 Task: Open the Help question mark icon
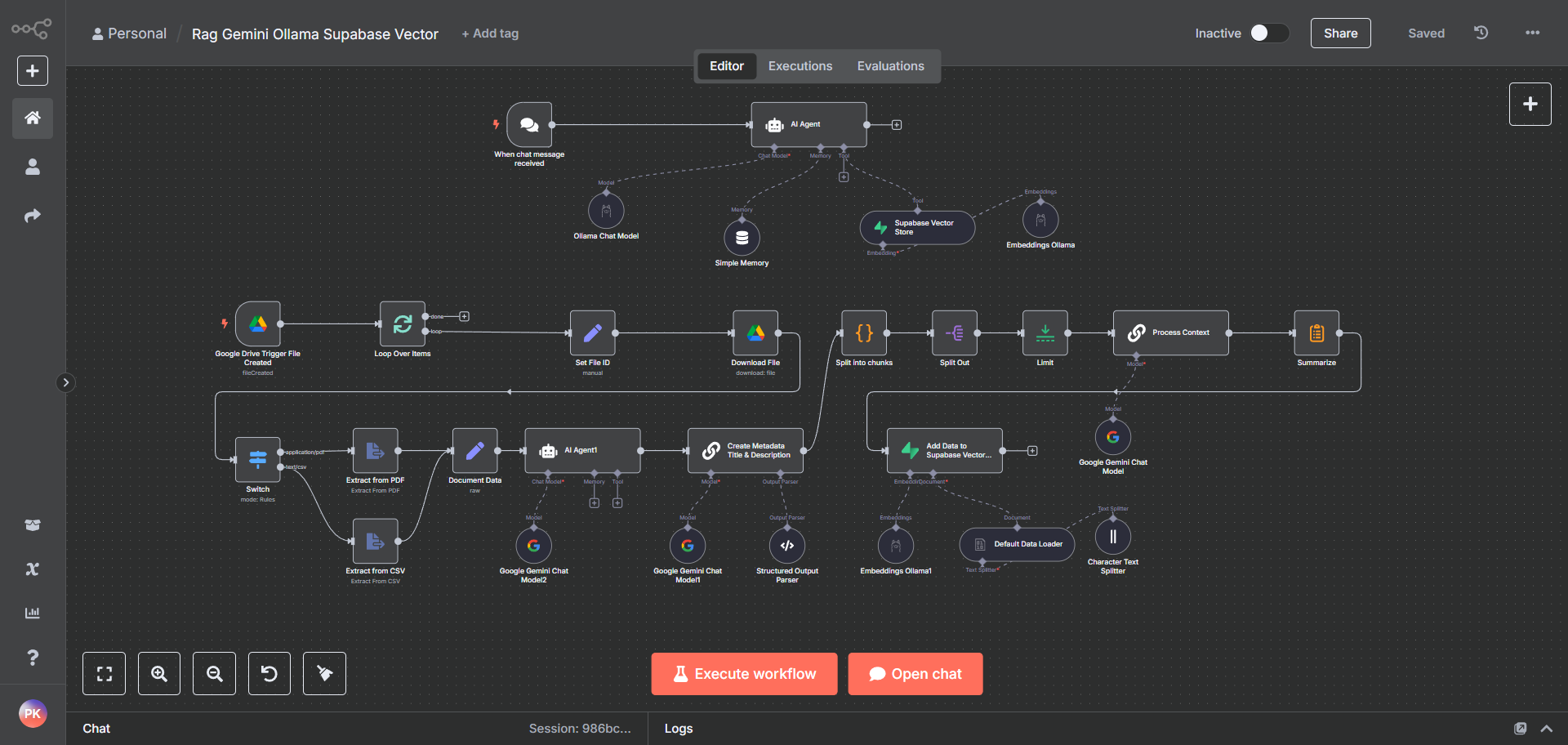(33, 657)
